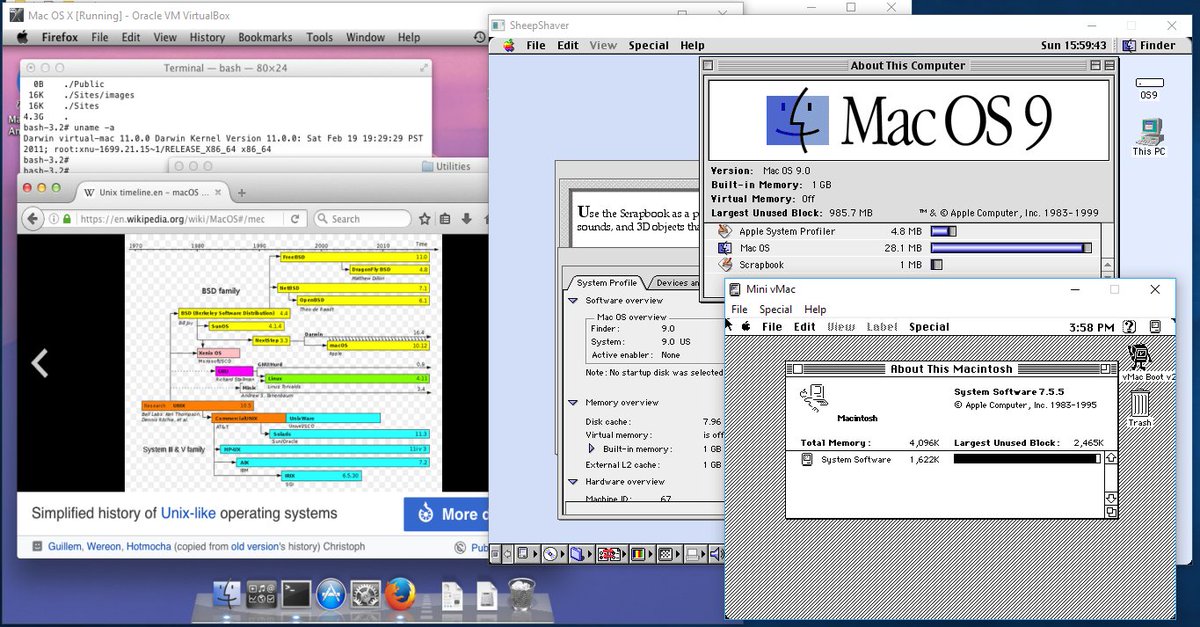Open the Wereon author link
The image size is (1200, 627).
(105, 547)
